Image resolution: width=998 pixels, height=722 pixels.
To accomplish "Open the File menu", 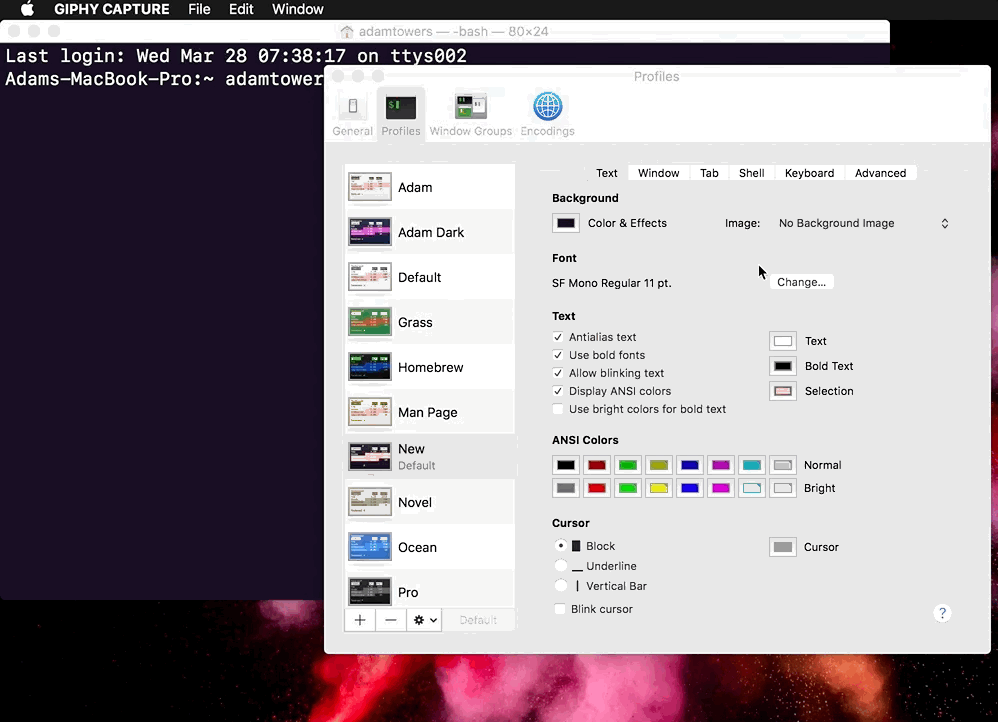I will (199, 9).
